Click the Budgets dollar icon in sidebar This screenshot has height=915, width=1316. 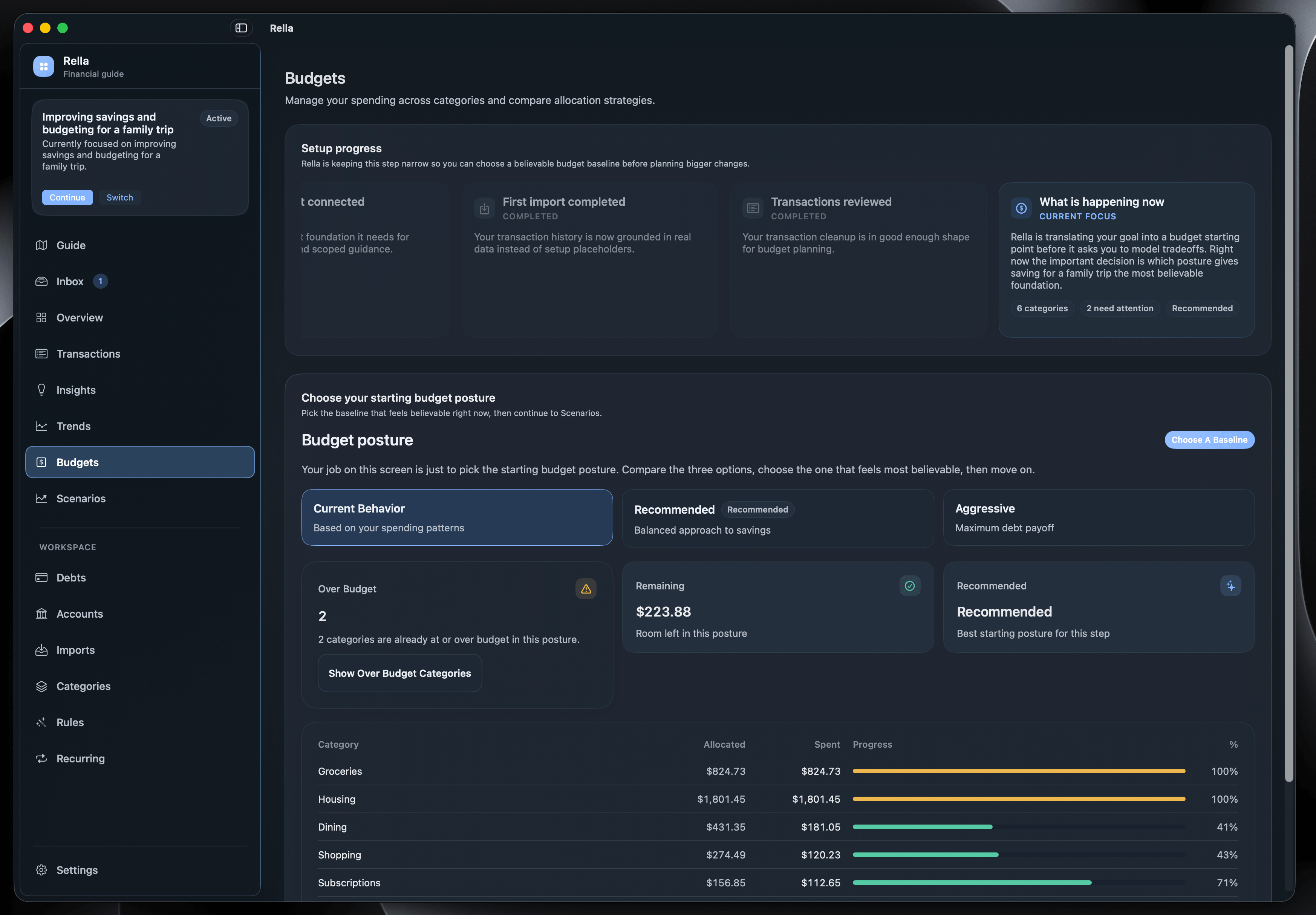coord(41,462)
